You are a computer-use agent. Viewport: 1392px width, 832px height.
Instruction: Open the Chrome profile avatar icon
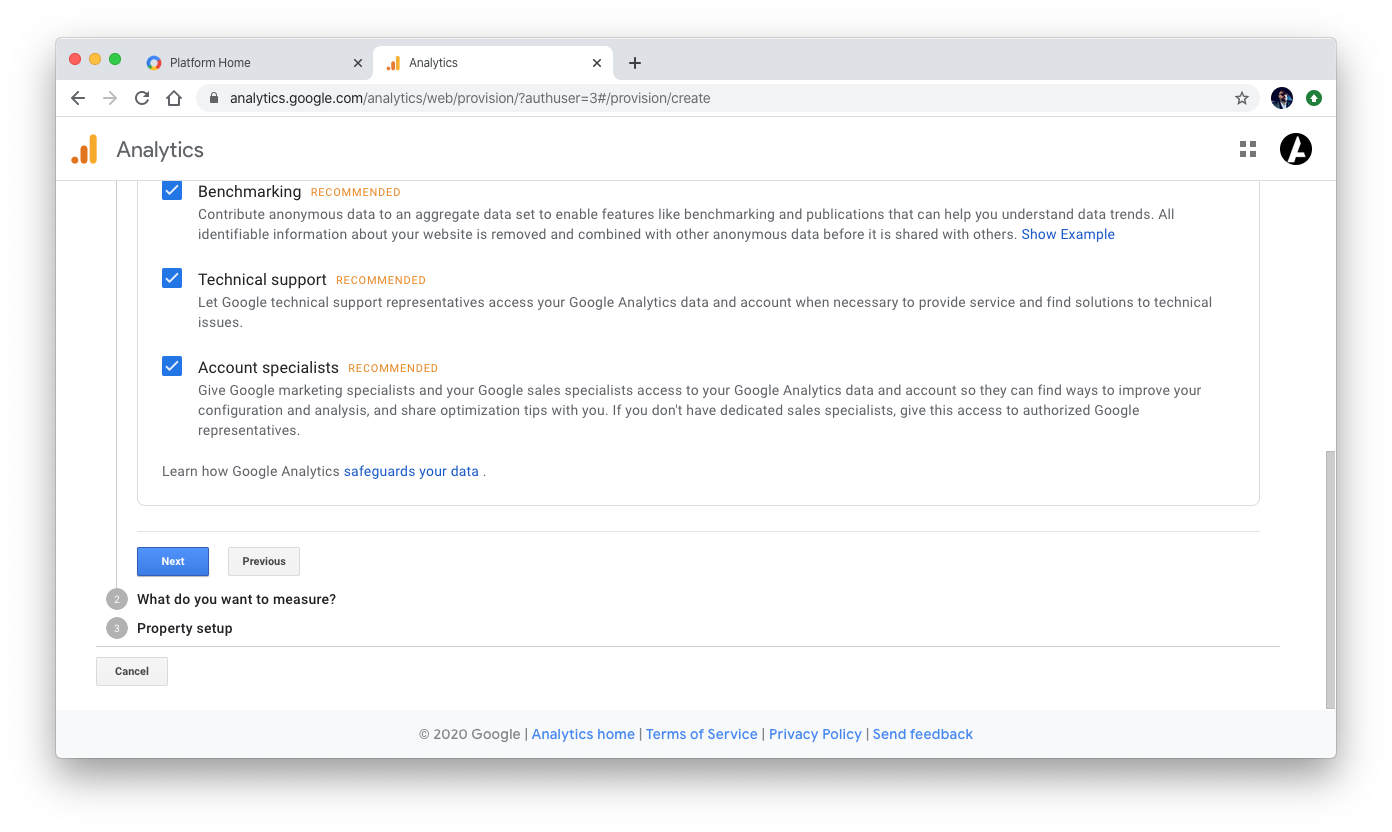(1282, 98)
